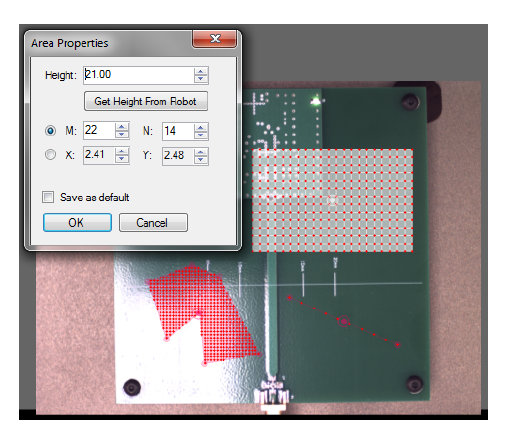Screen dimensions: 508x427
Task: Click center marker of rectangular grid area
Action: 332,201
